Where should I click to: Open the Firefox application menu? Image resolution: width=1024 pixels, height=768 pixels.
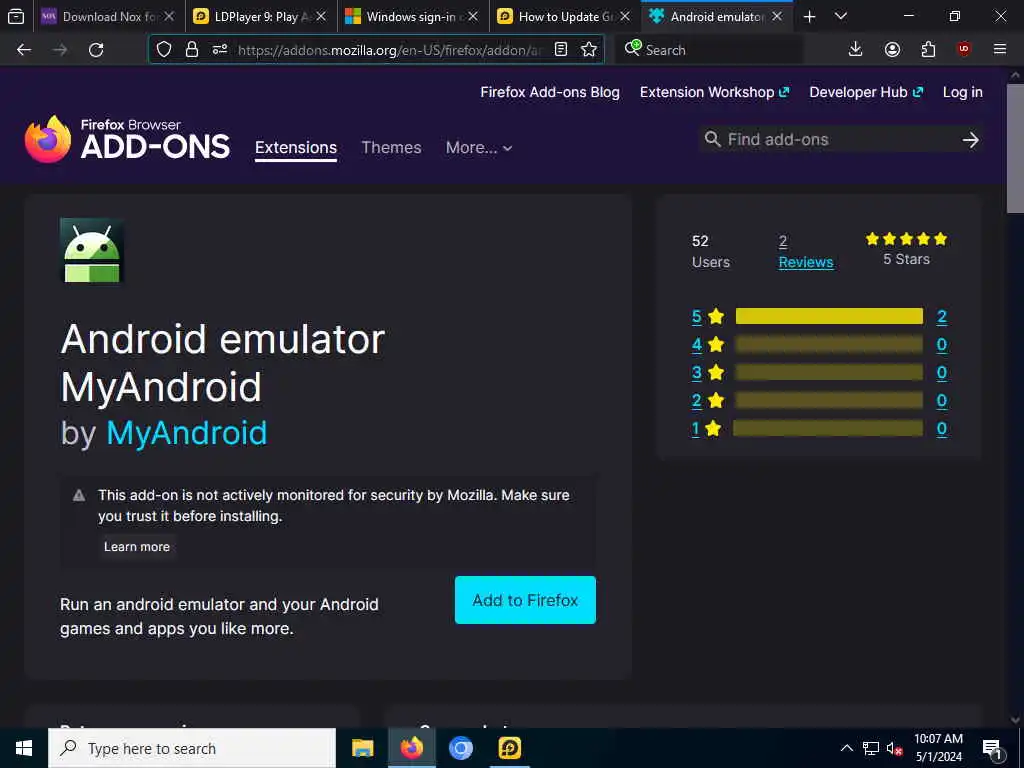point(1000,49)
